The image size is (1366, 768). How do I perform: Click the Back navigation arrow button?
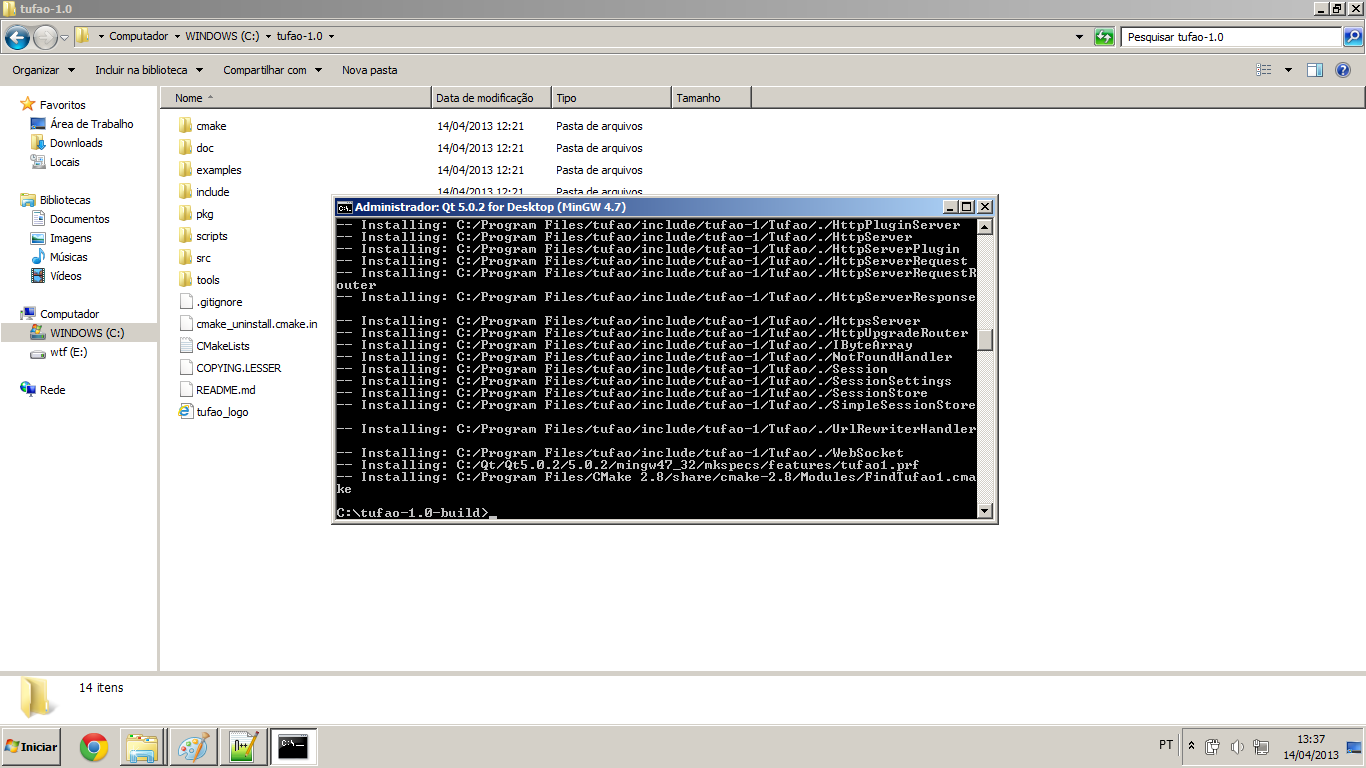pos(17,37)
